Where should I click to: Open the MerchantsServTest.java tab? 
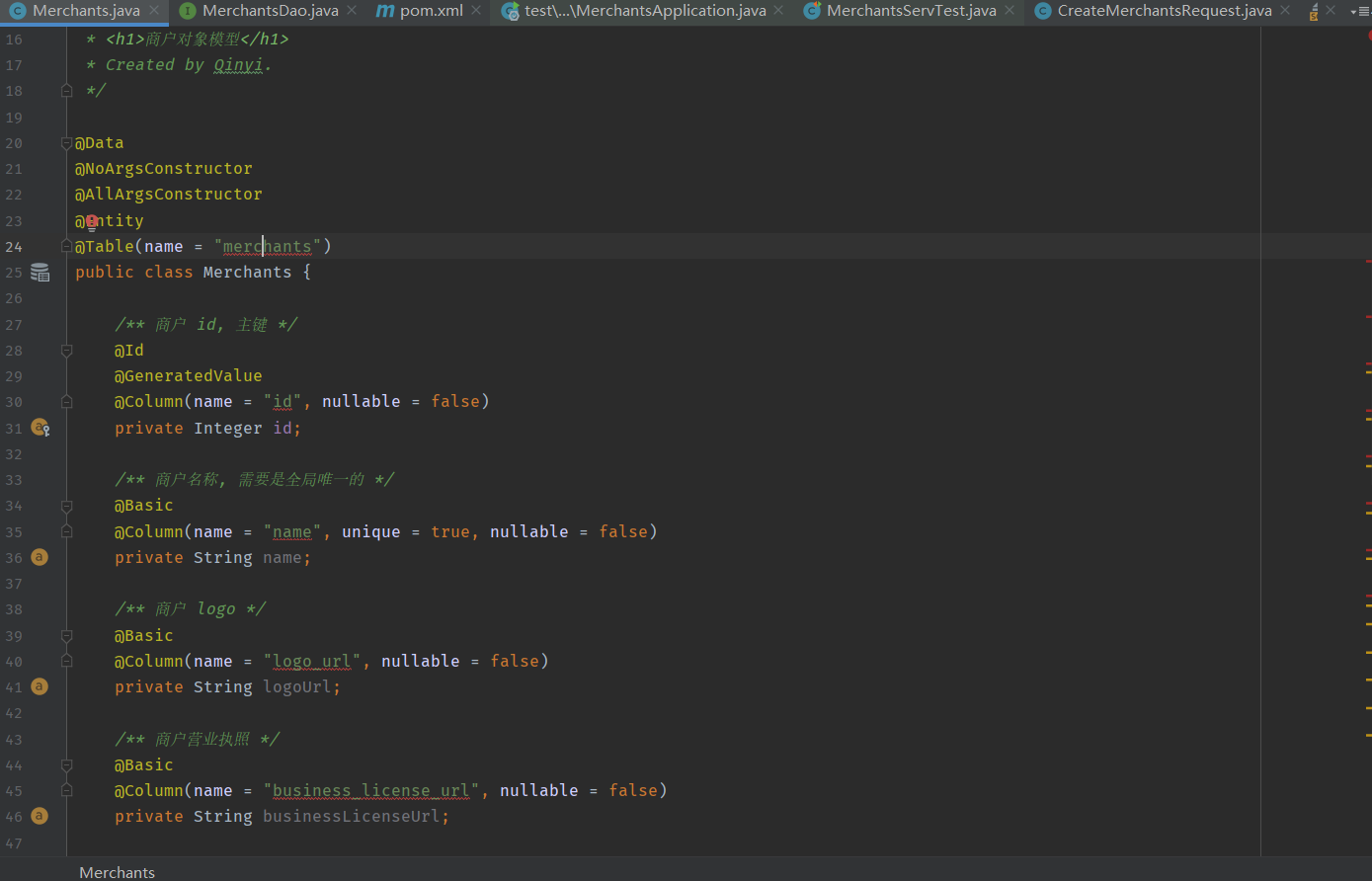click(x=910, y=11)
